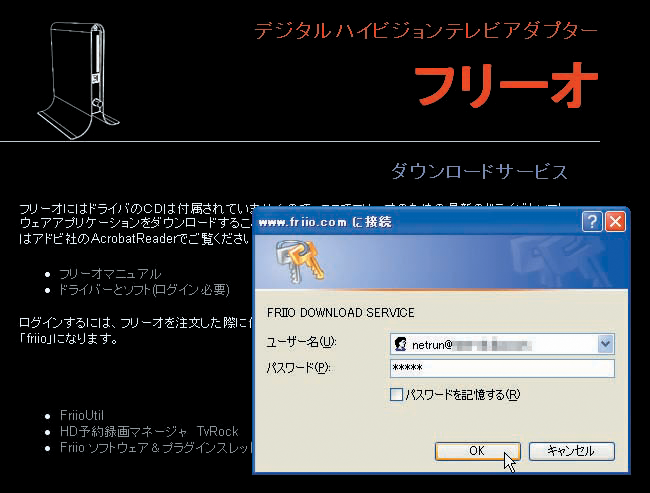Screen dimensions: 650x493
Task: Open the Friio ソフトウェア & プラグイン link
Action: coord(156,448)
